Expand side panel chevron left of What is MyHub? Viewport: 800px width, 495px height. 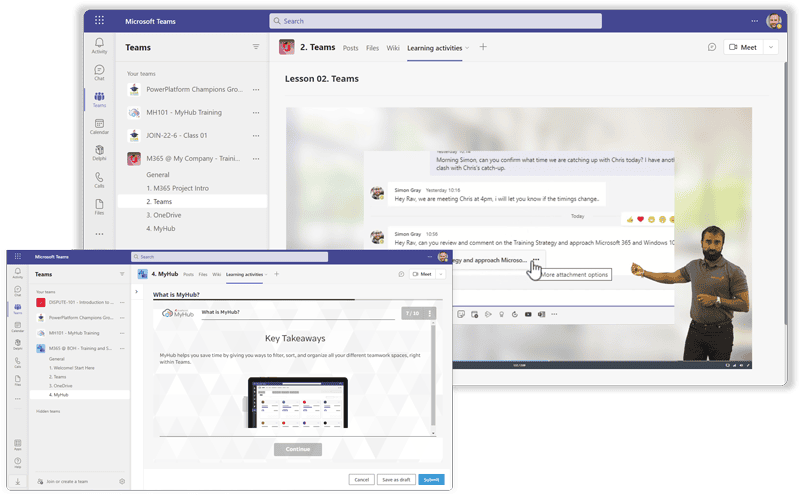click(136, 292)
